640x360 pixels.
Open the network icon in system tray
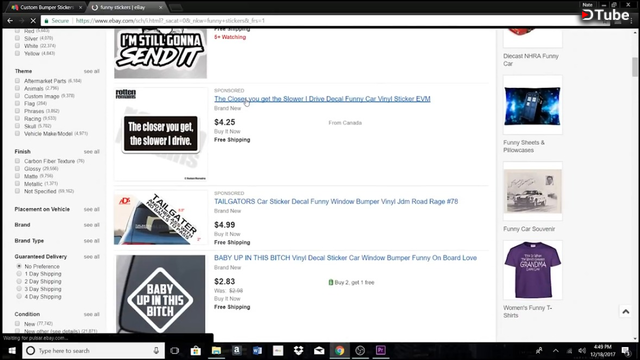coord(569,351)
